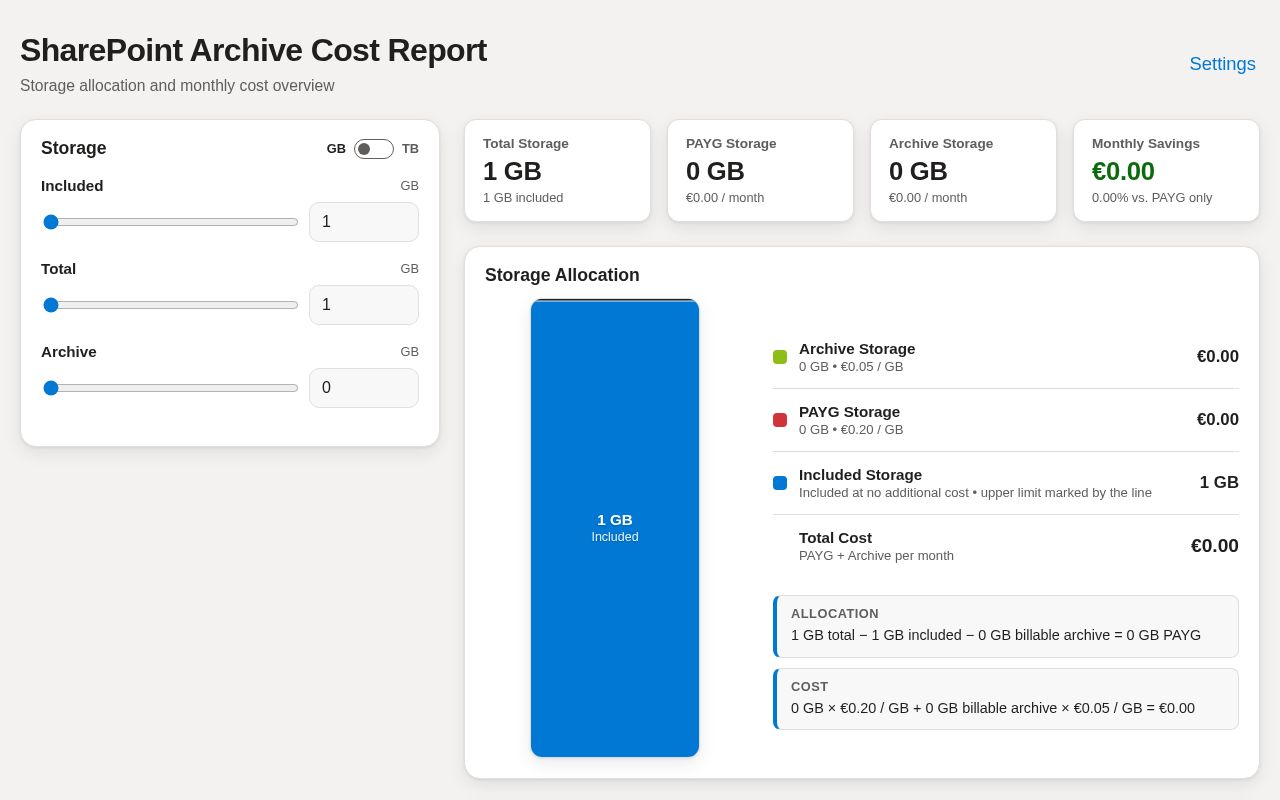Toggle the GB/TB unit switch
Image resolution: width=1280 pixels, height=800 pixels.
pos(374,149)
